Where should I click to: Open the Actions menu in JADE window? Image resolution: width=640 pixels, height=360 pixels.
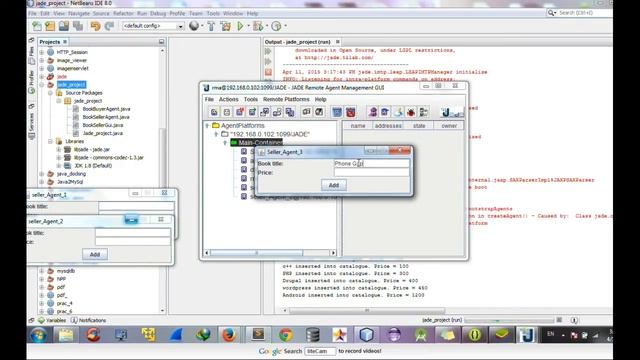pos(229,100)
